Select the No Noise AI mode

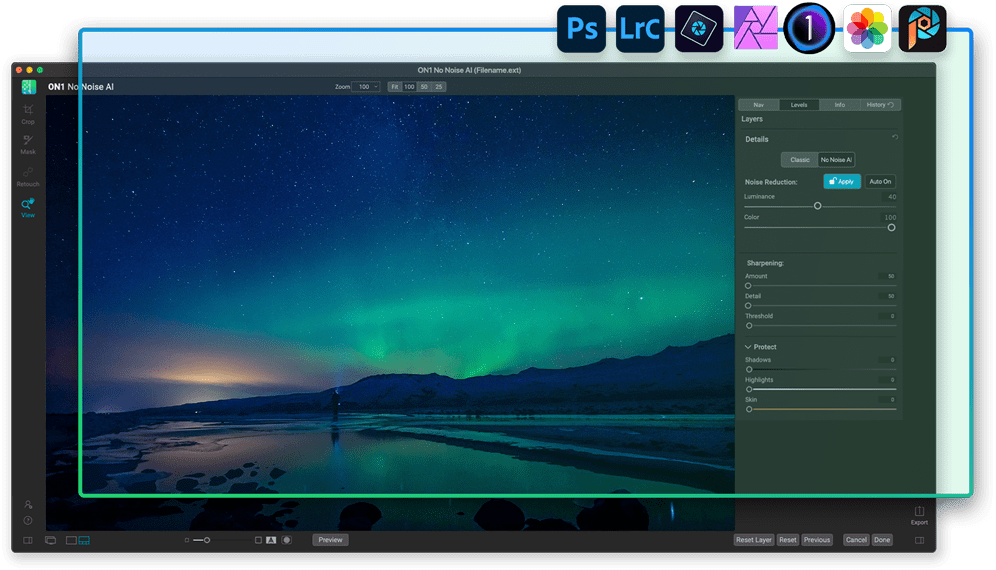click(x=837, y=160)
